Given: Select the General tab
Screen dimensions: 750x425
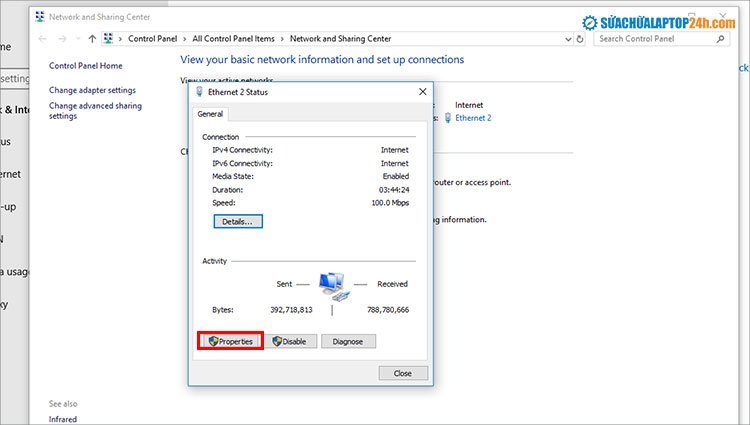Looking at the screenshot, I should point(210,115).
